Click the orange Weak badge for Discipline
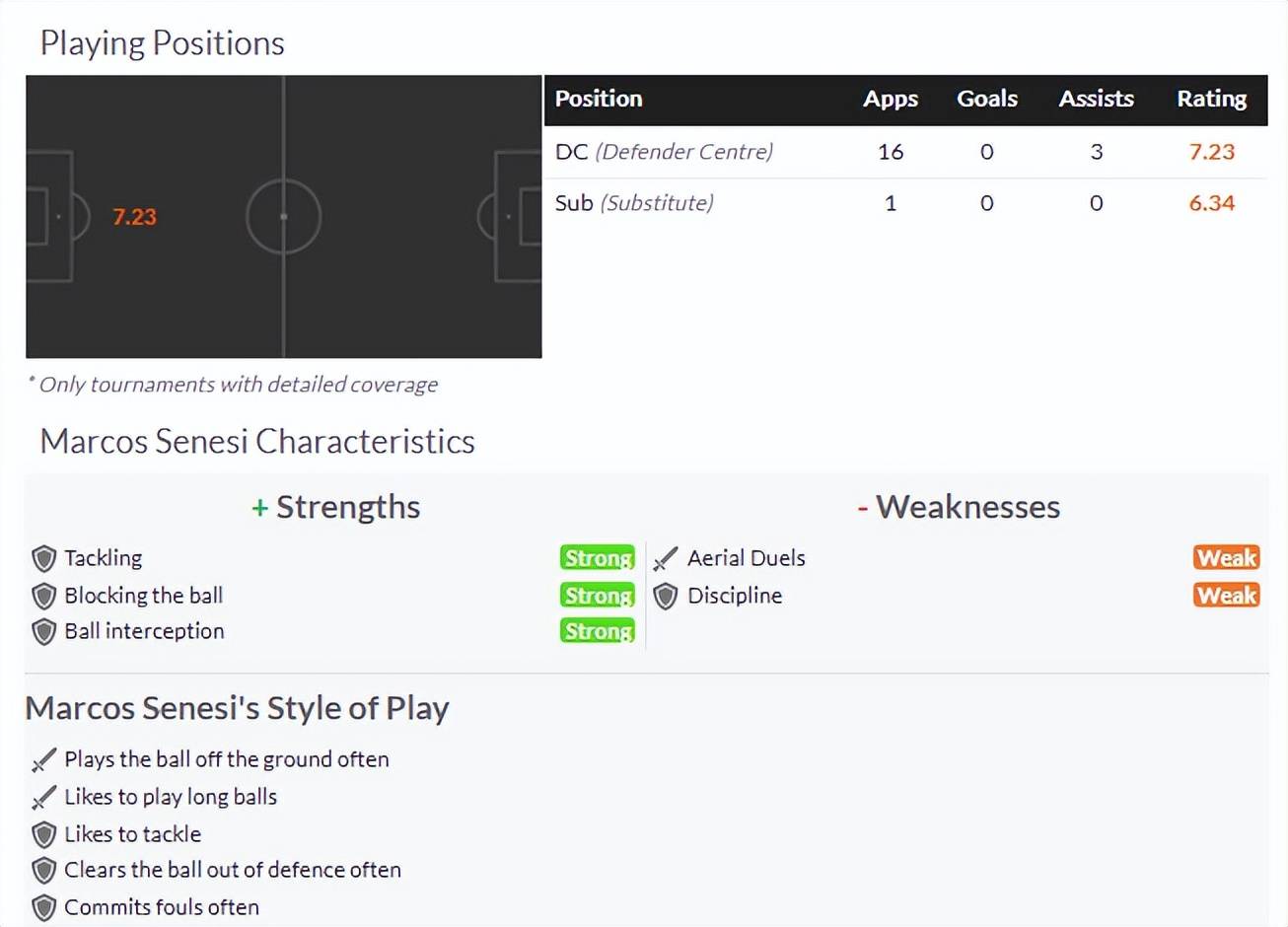The image size is (1288, 927). pos(1226,596)
